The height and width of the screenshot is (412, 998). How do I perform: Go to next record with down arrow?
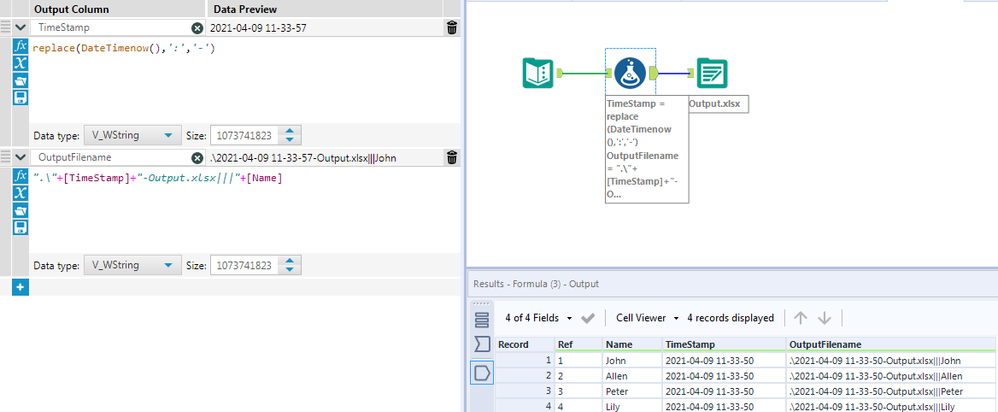tap(824, 318)
